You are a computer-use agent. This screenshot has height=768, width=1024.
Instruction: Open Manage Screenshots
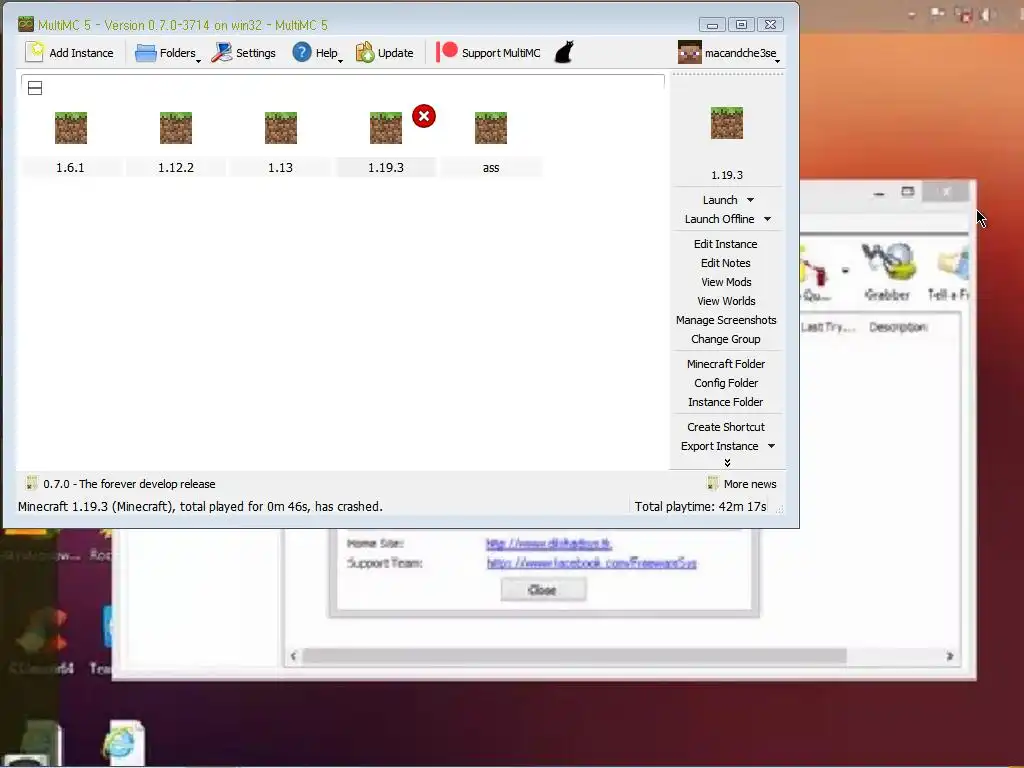[726, 319]
